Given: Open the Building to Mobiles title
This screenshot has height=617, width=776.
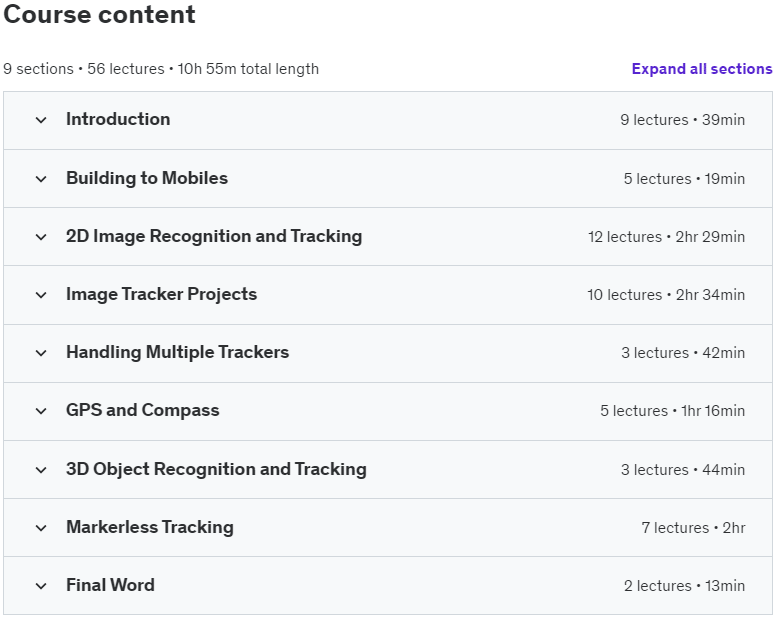Looking at the screenshot, I should tap(147, 178).
